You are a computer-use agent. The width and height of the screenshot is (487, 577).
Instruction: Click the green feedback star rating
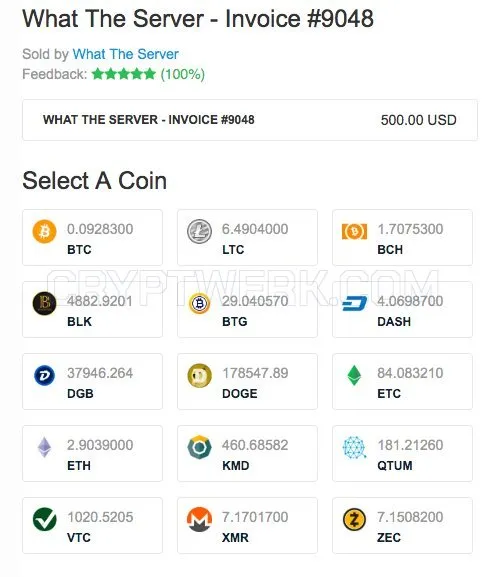pos(124,74)
